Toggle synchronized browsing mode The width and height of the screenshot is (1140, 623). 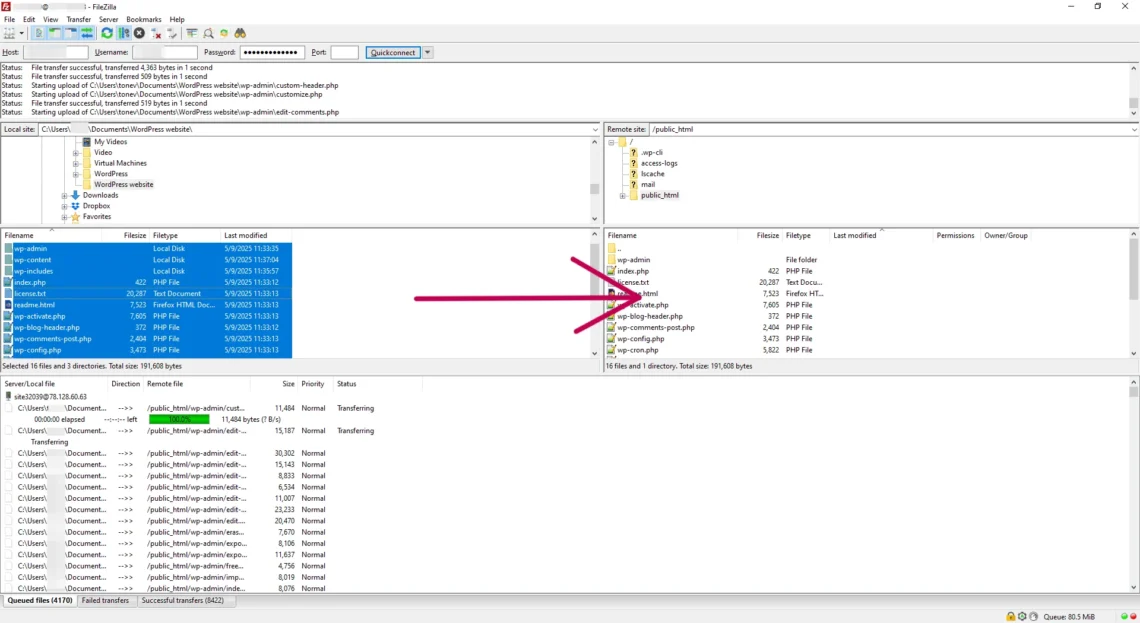click(x=224, y=33)
